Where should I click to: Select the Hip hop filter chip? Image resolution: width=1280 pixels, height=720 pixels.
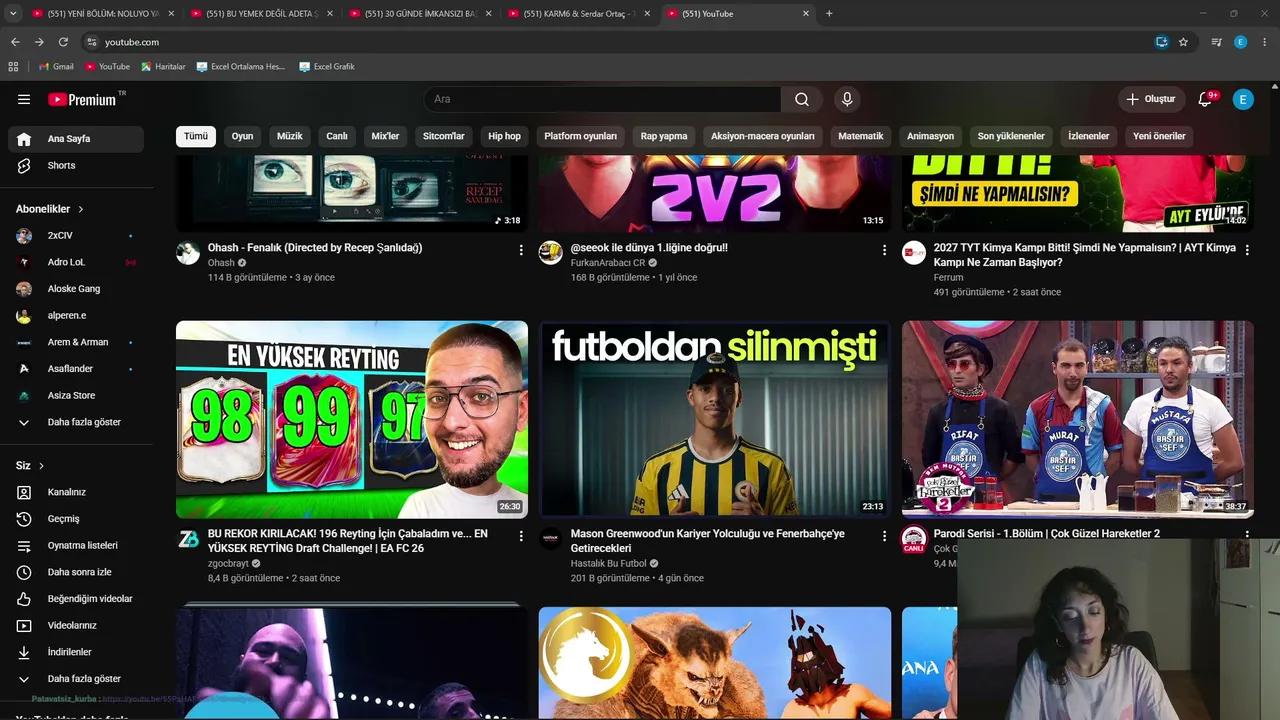pyautogui.click(x=504, y=136)
